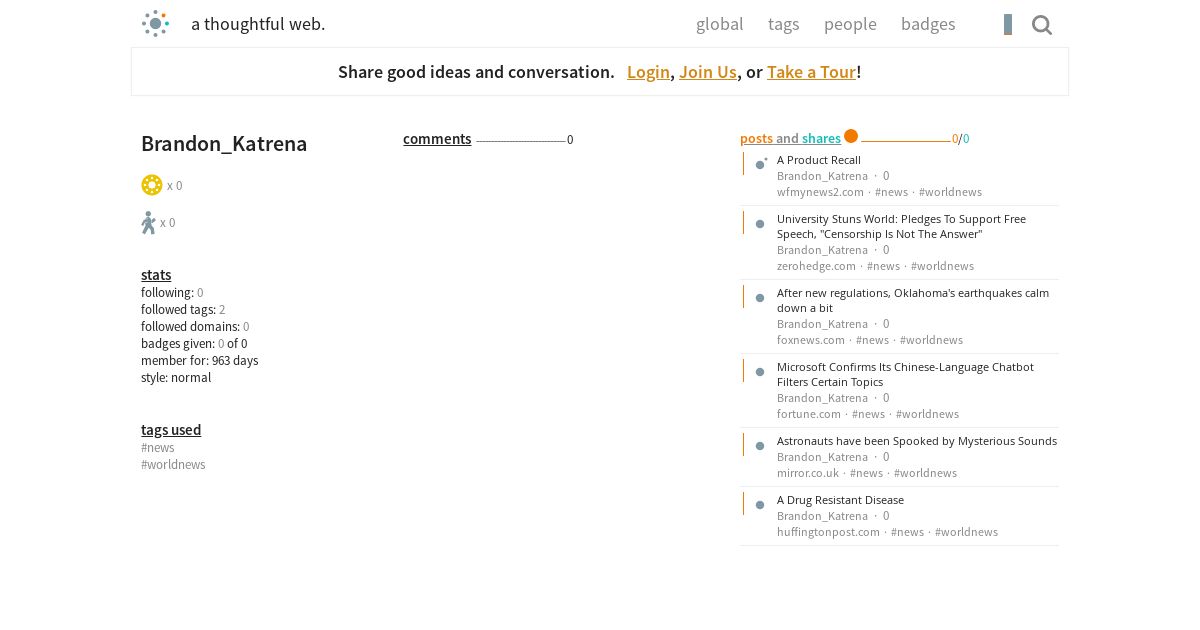Open the global menu item
The image size is (1200, 630).
click(x=720, y=24)
